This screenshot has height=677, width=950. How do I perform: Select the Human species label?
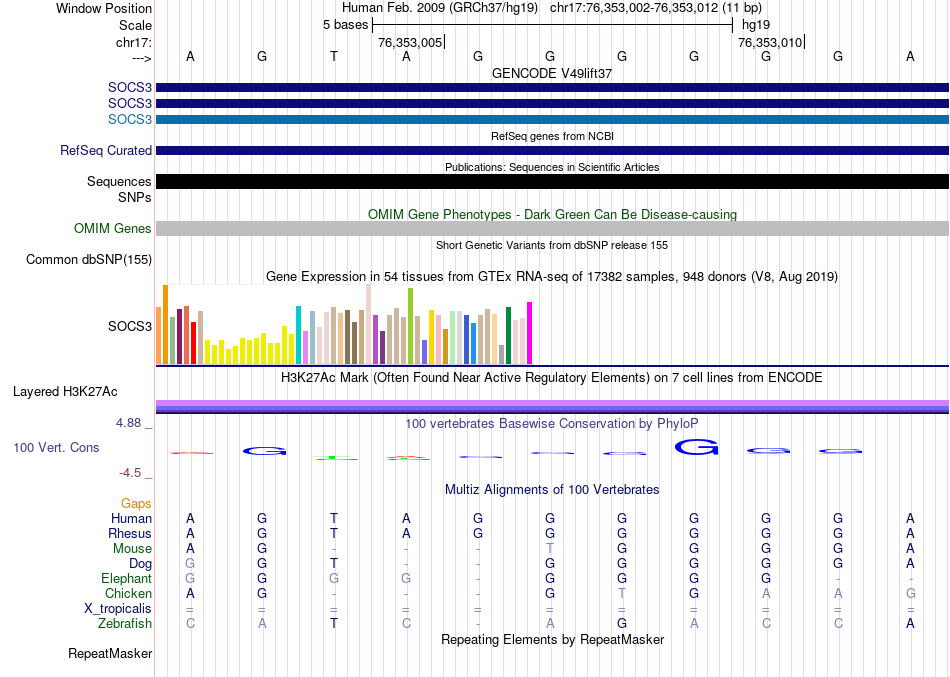(131, 518)
